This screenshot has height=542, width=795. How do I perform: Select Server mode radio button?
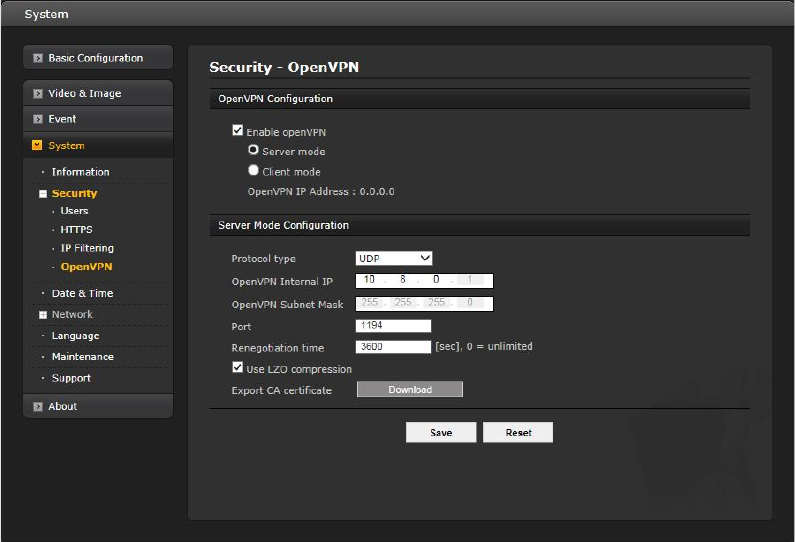click(x=254, y=150)
